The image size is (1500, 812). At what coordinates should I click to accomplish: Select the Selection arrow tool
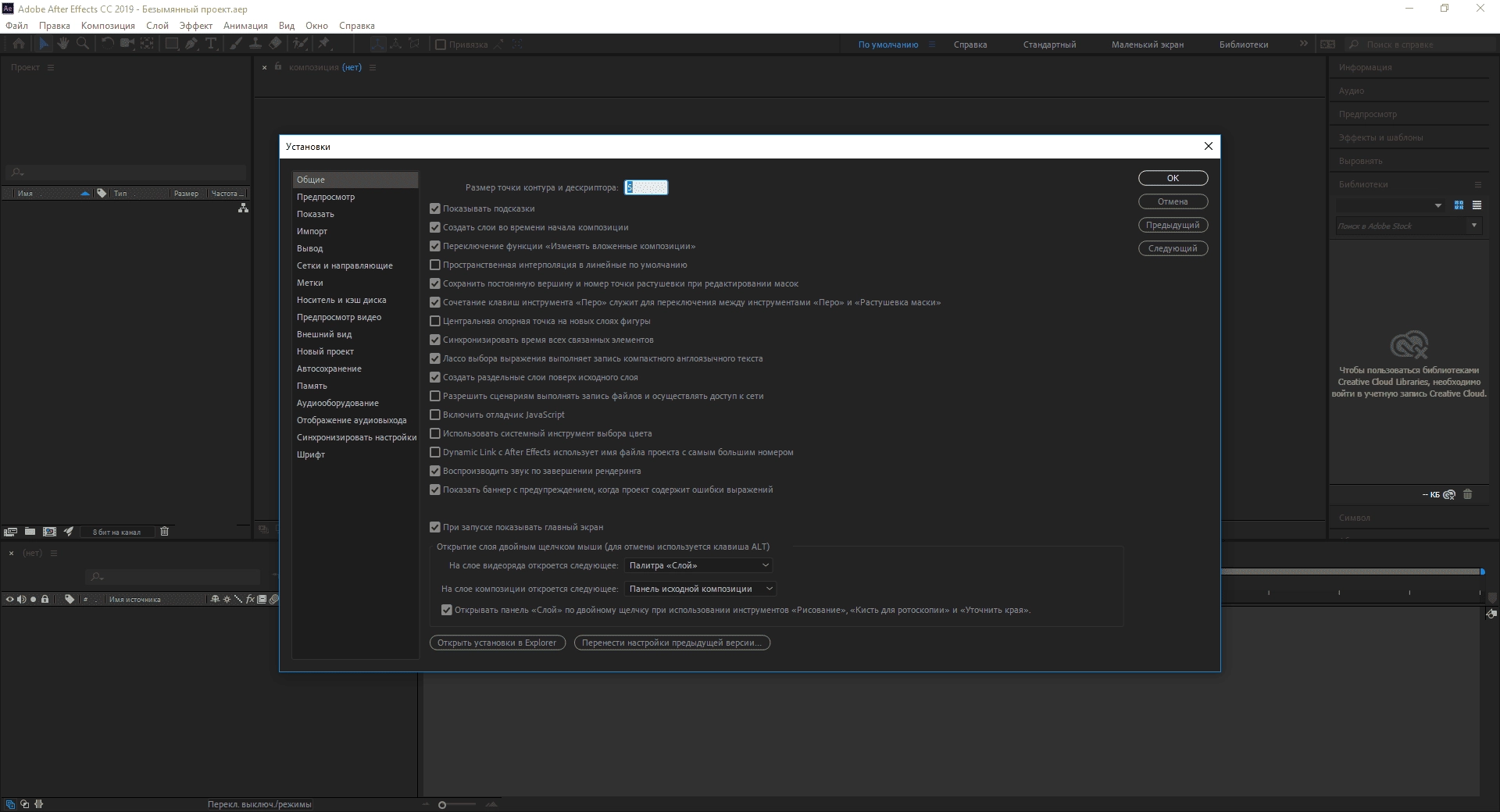click(x=44, y=44)
